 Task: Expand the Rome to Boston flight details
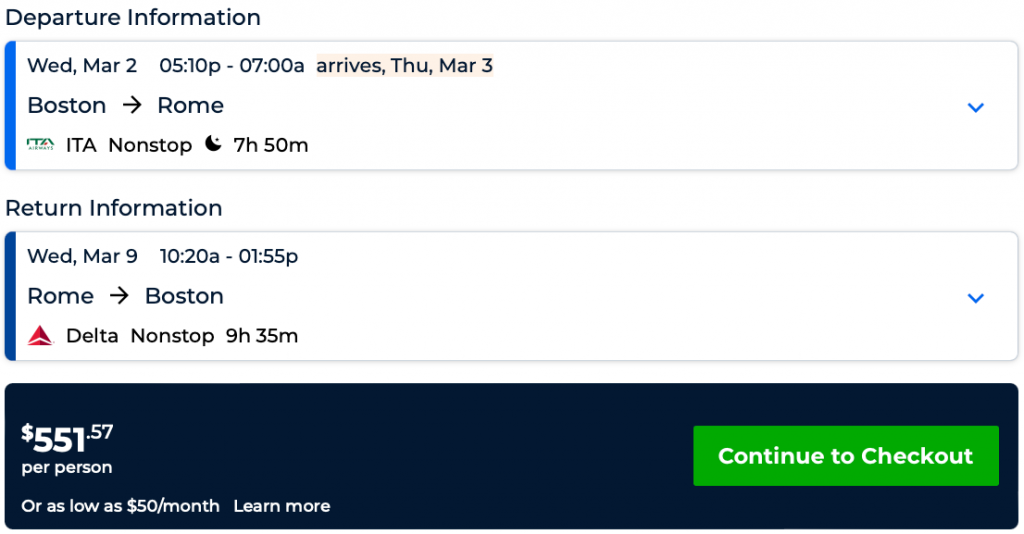pos(976,297)
